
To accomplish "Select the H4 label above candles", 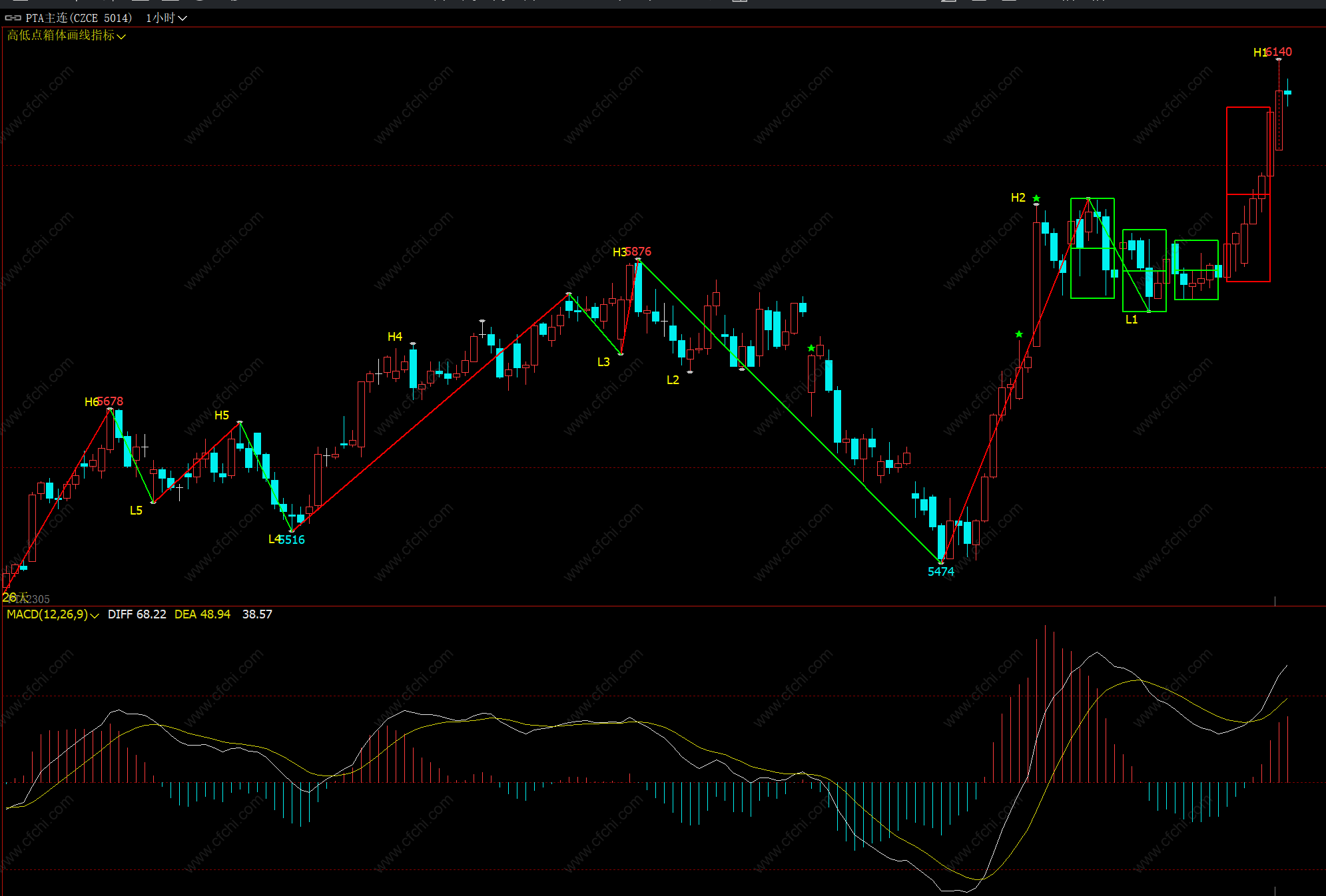I will (x=395, y=337).
